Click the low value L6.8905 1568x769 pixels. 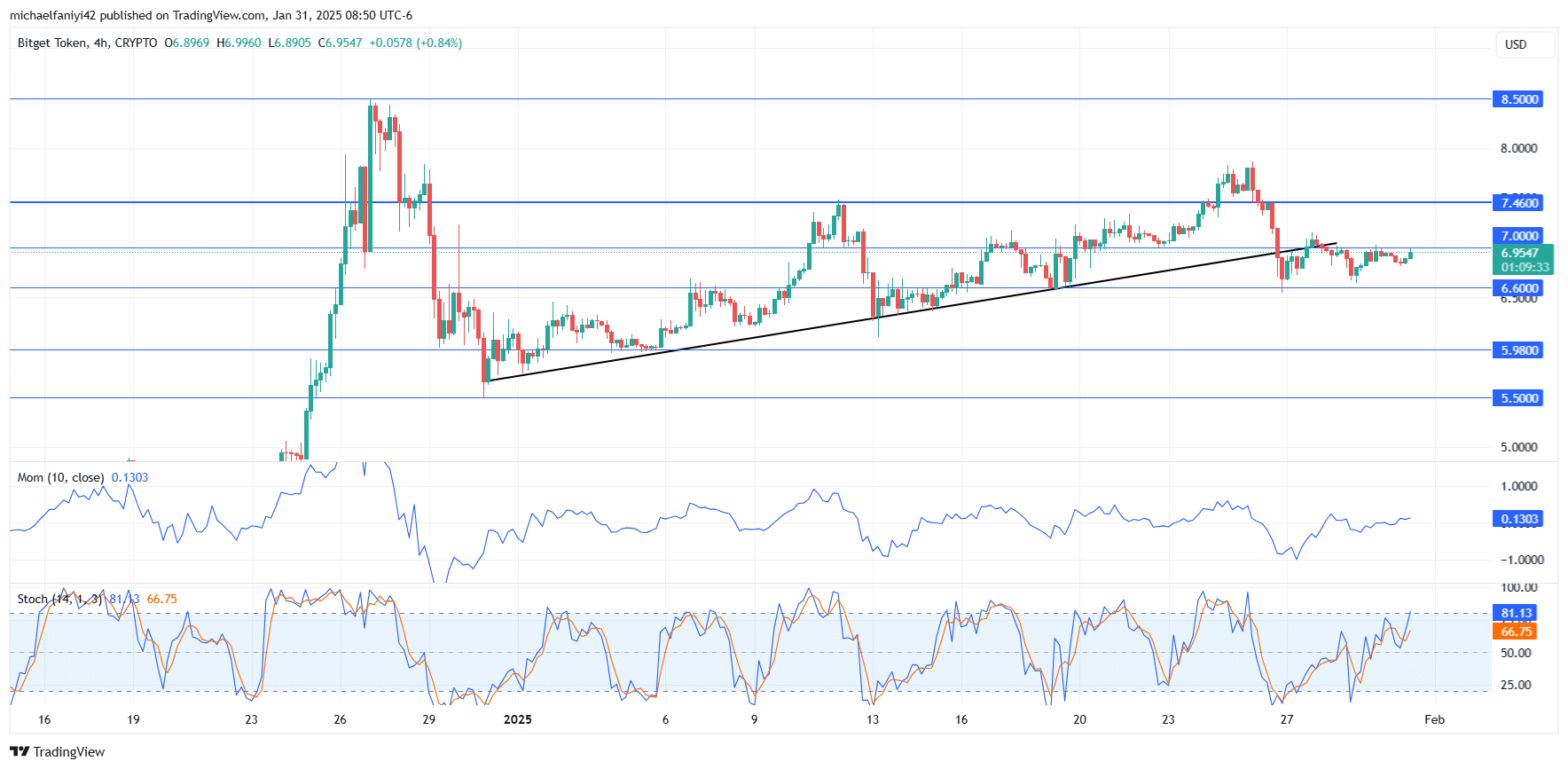tap(290, 43)
